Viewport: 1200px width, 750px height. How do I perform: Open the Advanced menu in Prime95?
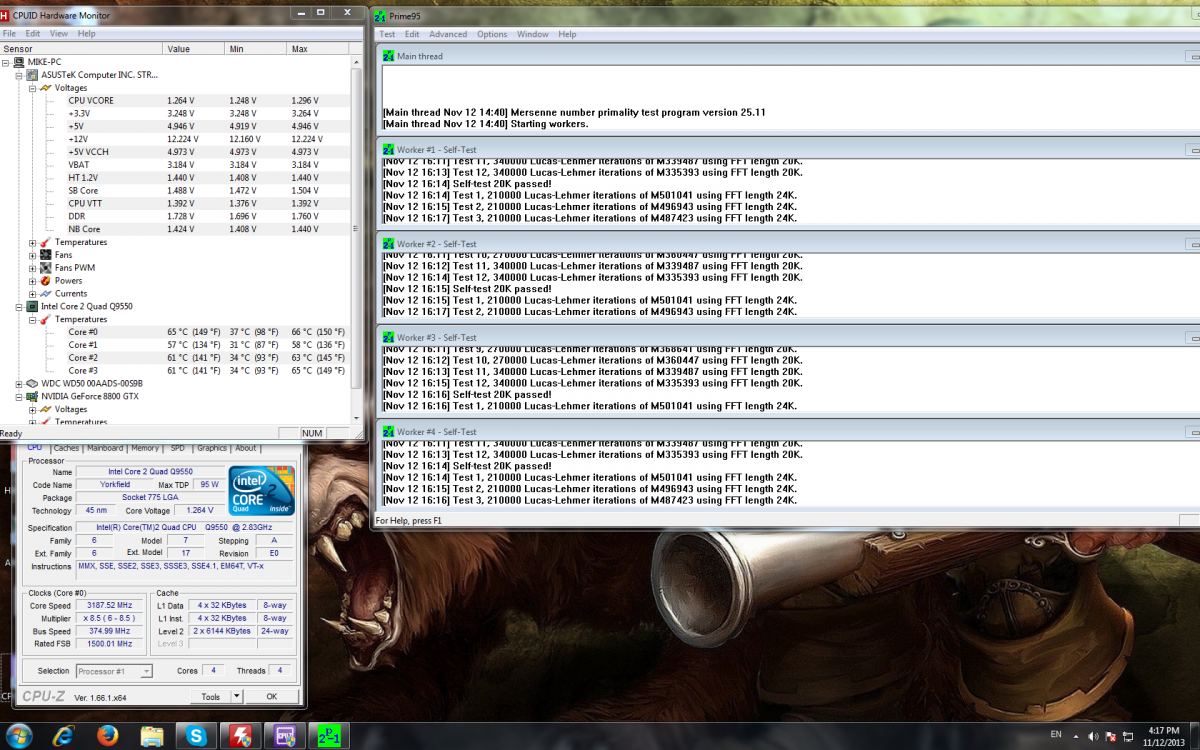click(x=448, y=34)
